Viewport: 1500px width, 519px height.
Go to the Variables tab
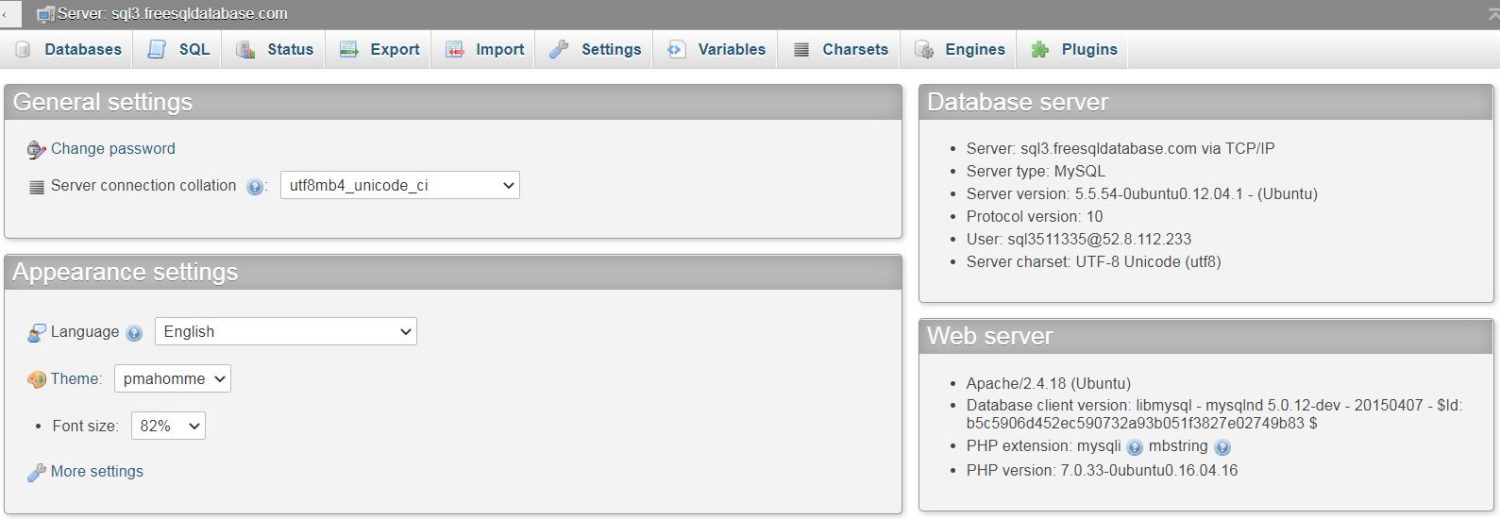(731, 49)
